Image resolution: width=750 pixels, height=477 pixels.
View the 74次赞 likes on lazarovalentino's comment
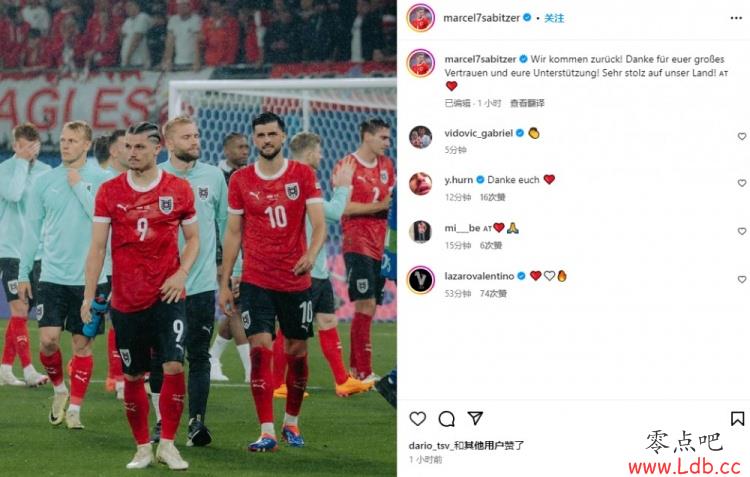[x=493, y=293]
